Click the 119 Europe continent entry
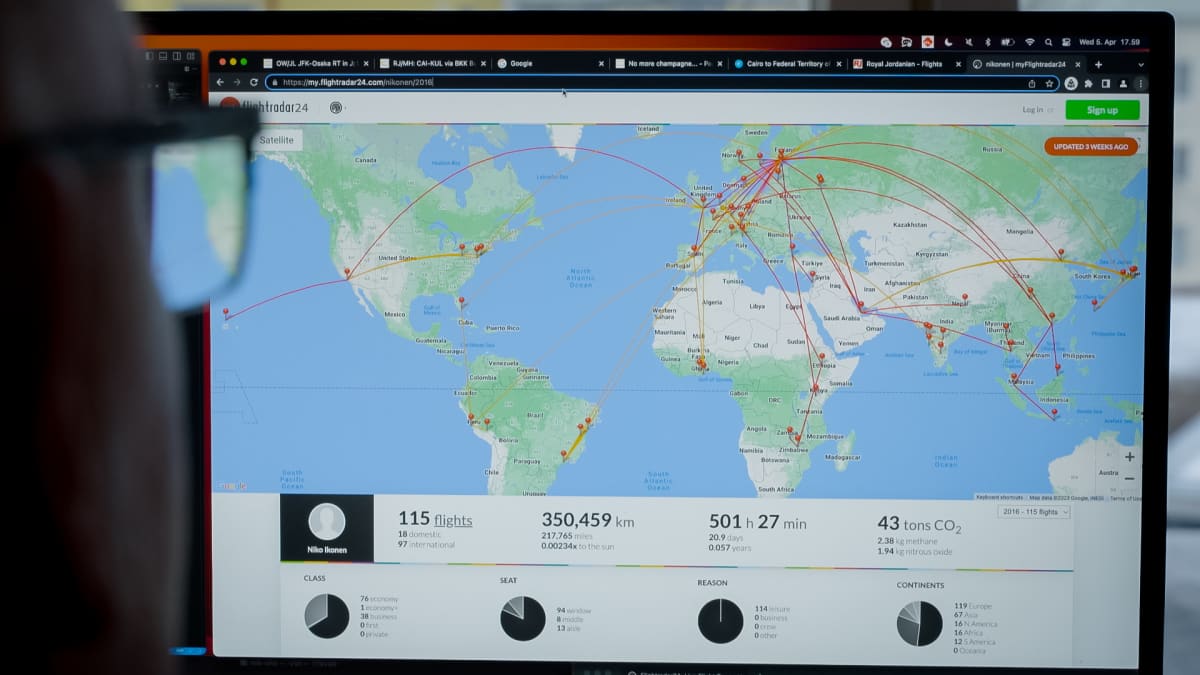This screenshot has width=1200, height=675. (972, 606)
